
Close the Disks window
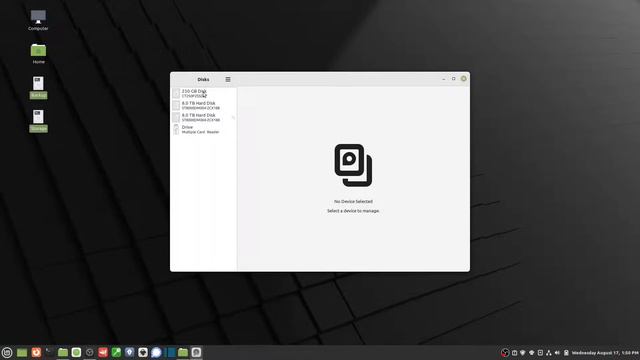pyautogui.click(x=464, y=79)
